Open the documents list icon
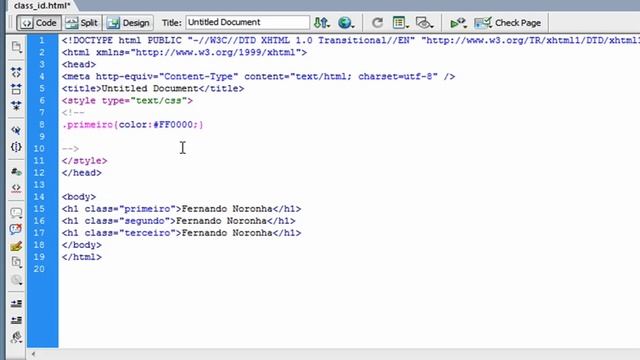Screen dimensions: 640x360 tap(16, 47)
